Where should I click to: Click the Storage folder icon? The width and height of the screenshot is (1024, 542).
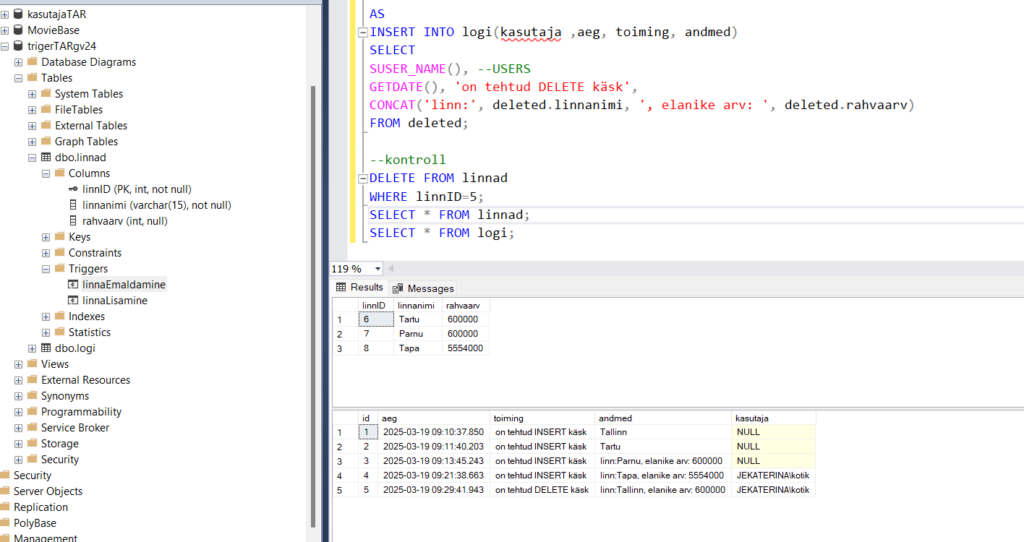pyautogui.click(x=32, y=443)
